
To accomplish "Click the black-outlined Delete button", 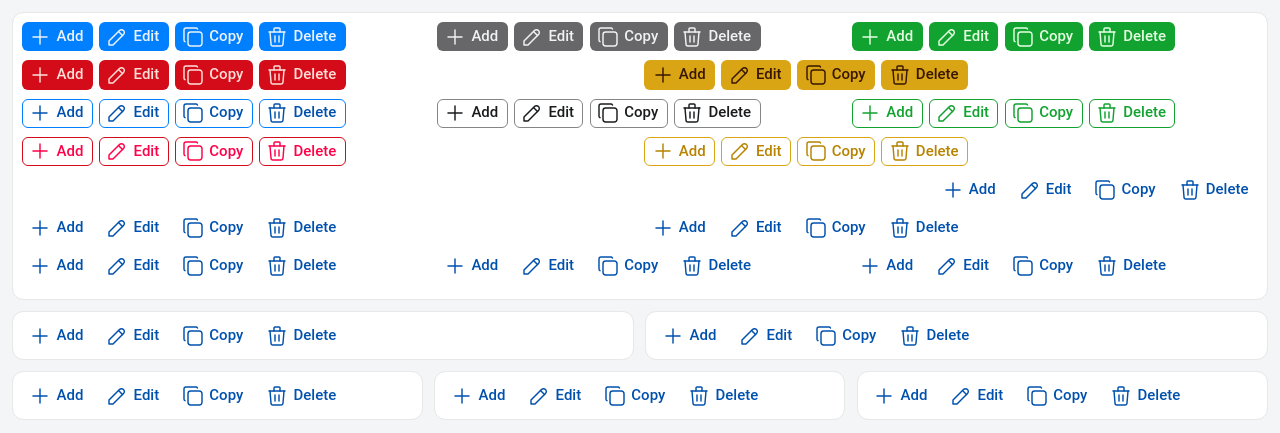I will click(717, 113).
